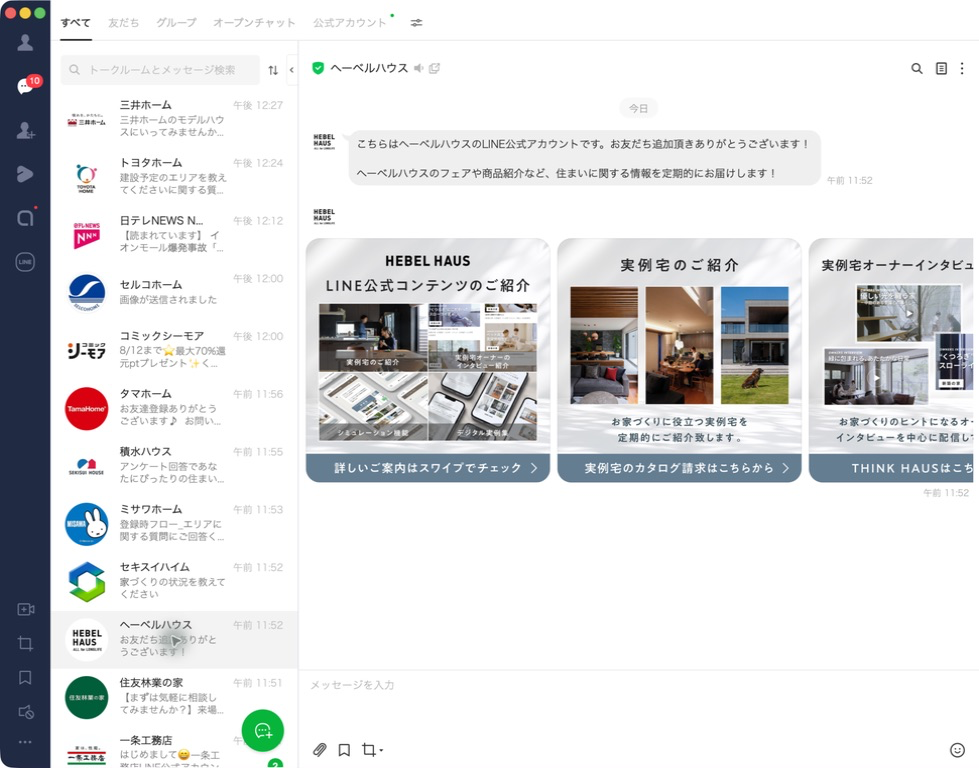Open トヨタホーム chat

(174, 177)
